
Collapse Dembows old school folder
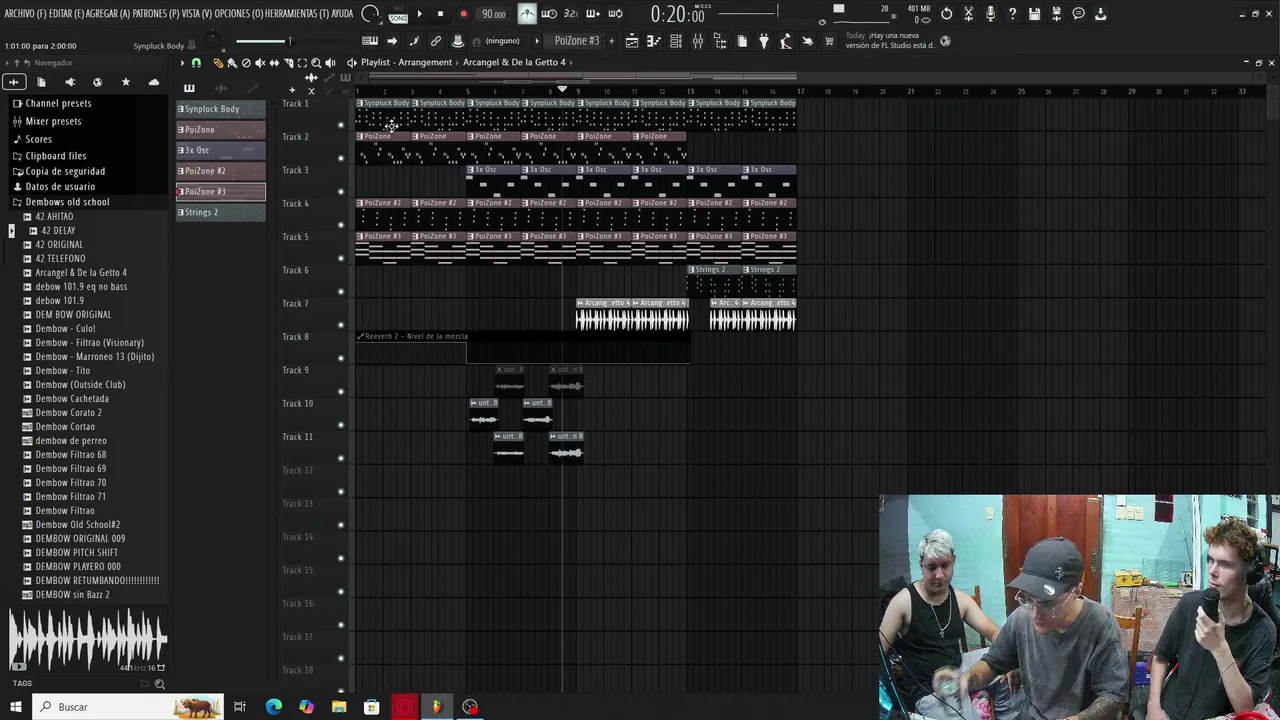[x=67, y=202]
